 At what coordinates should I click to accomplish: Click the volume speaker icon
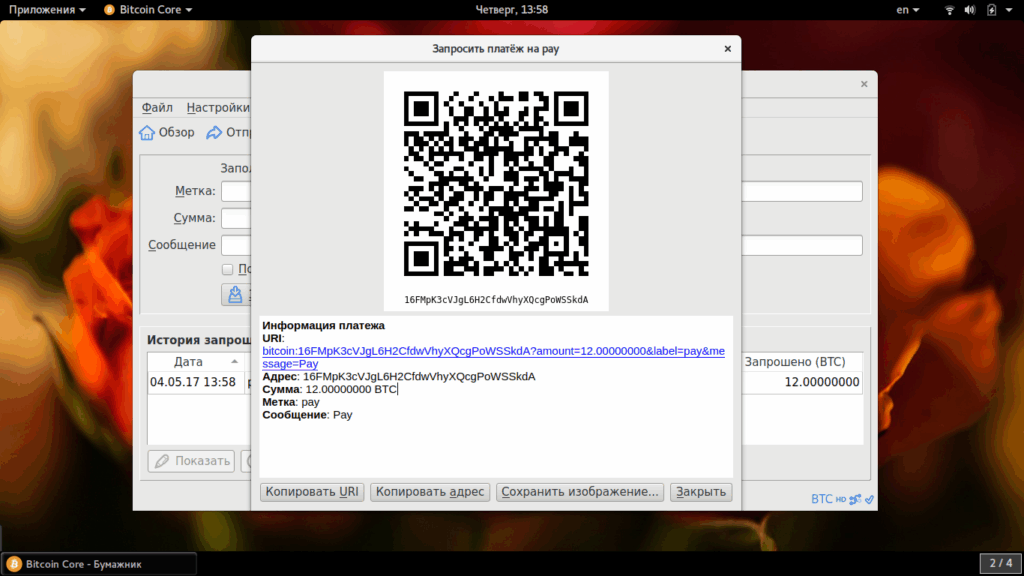coord(970,10)
